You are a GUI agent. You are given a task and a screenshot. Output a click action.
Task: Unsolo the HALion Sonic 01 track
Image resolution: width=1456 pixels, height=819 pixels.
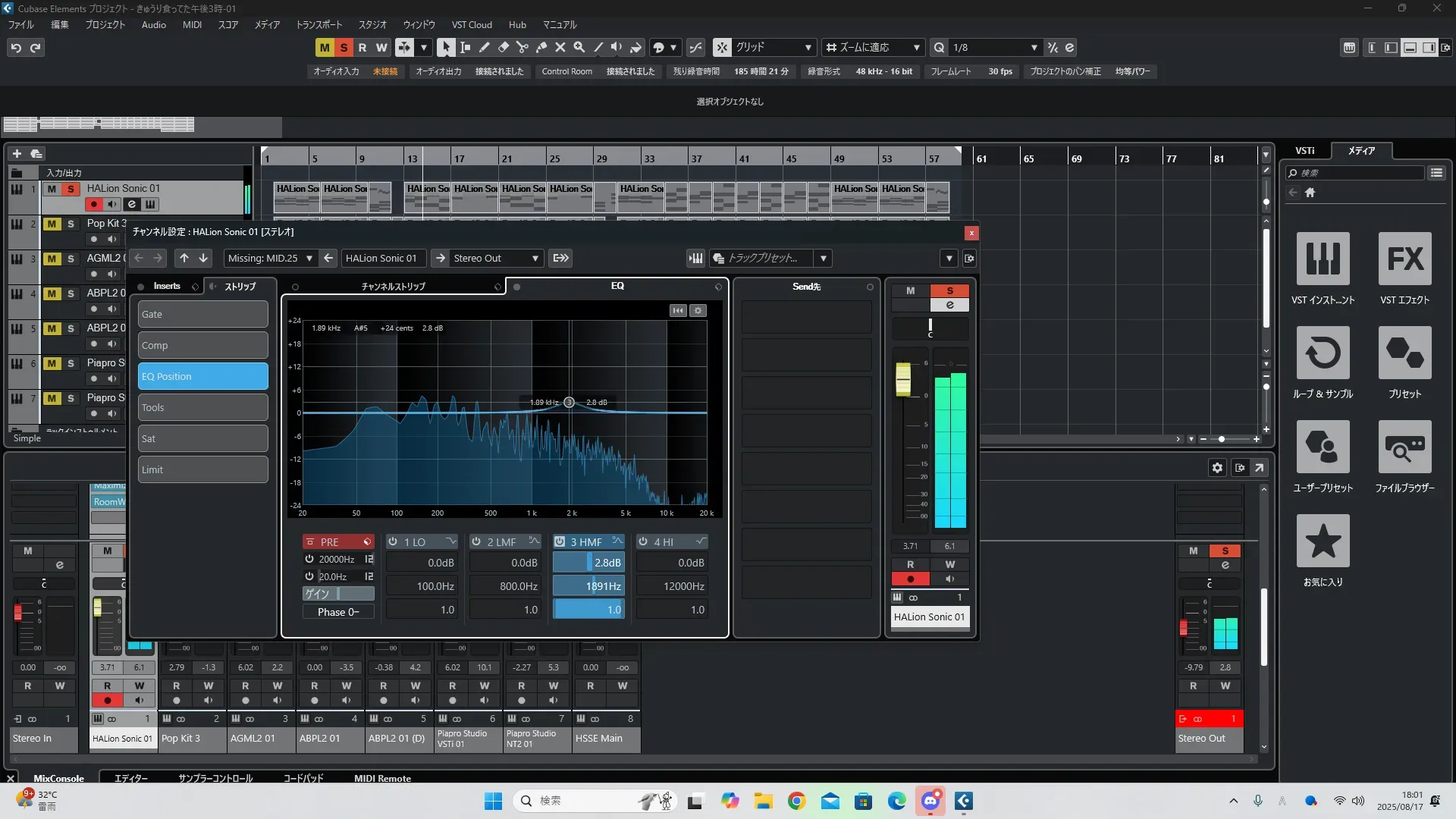pyautogui.click(x=71, y=189)
